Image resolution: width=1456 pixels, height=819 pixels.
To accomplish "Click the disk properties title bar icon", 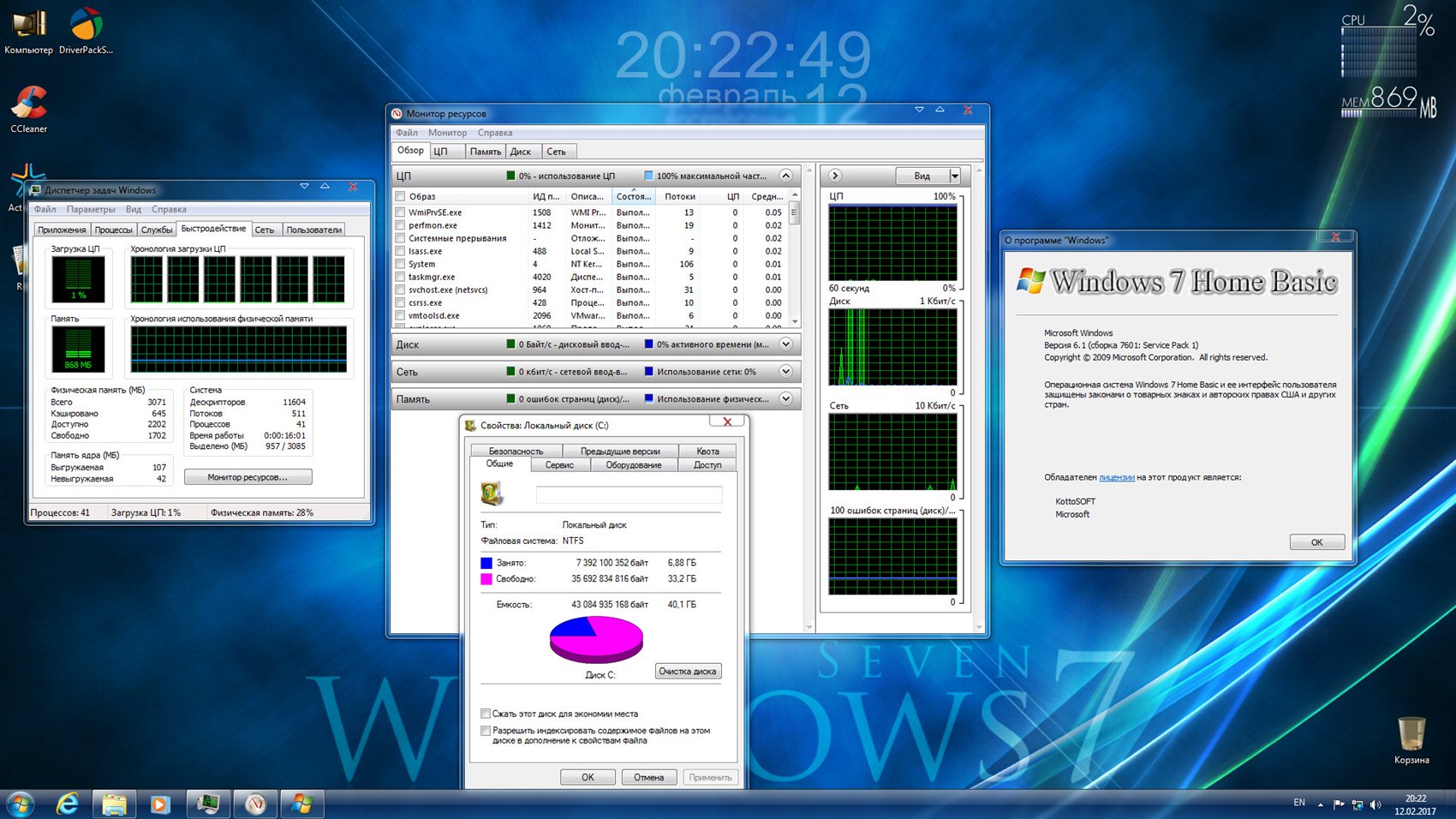I will coord(470,425).
